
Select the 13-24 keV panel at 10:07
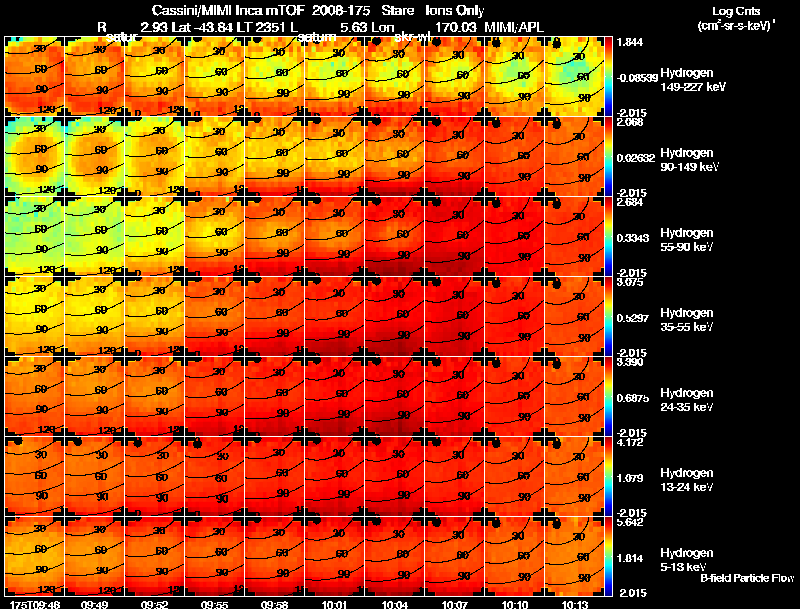(455, 477)
